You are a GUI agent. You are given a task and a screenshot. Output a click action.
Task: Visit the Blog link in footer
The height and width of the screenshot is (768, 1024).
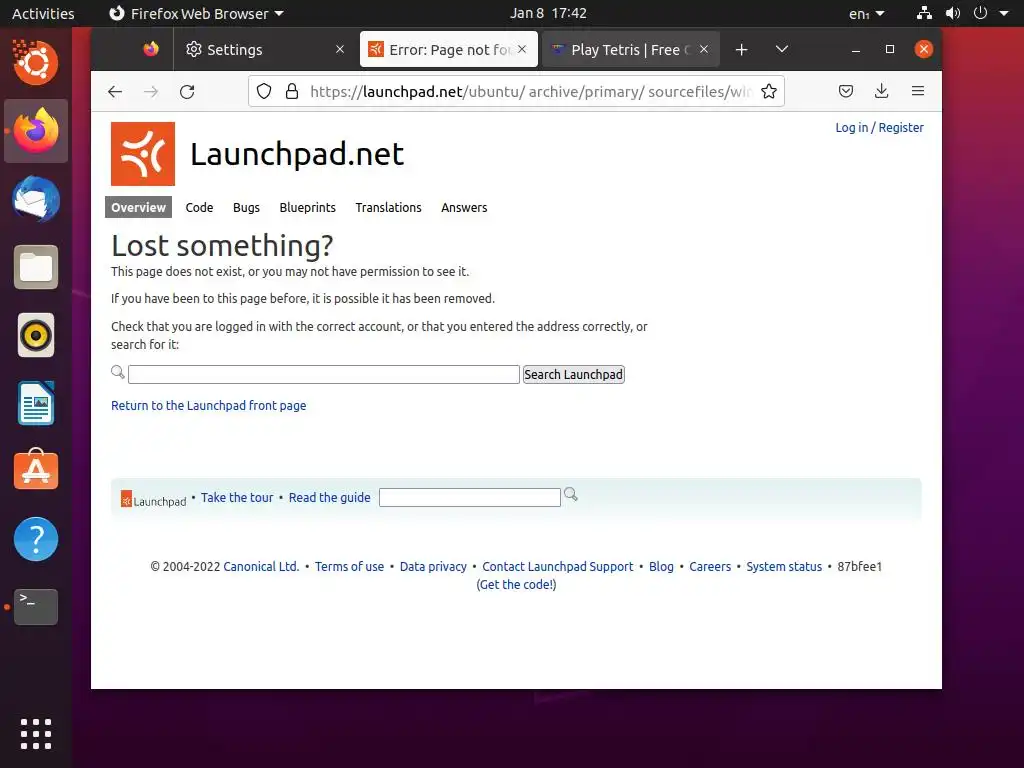[661, 567]
